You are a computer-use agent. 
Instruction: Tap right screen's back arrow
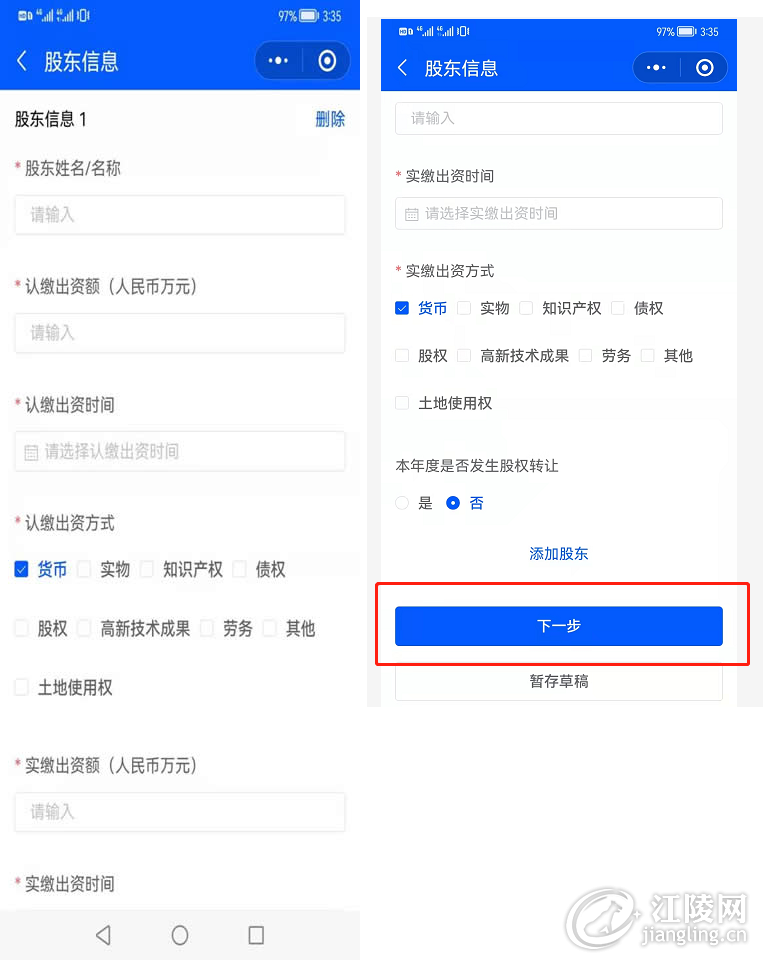[x=402, y=67]
